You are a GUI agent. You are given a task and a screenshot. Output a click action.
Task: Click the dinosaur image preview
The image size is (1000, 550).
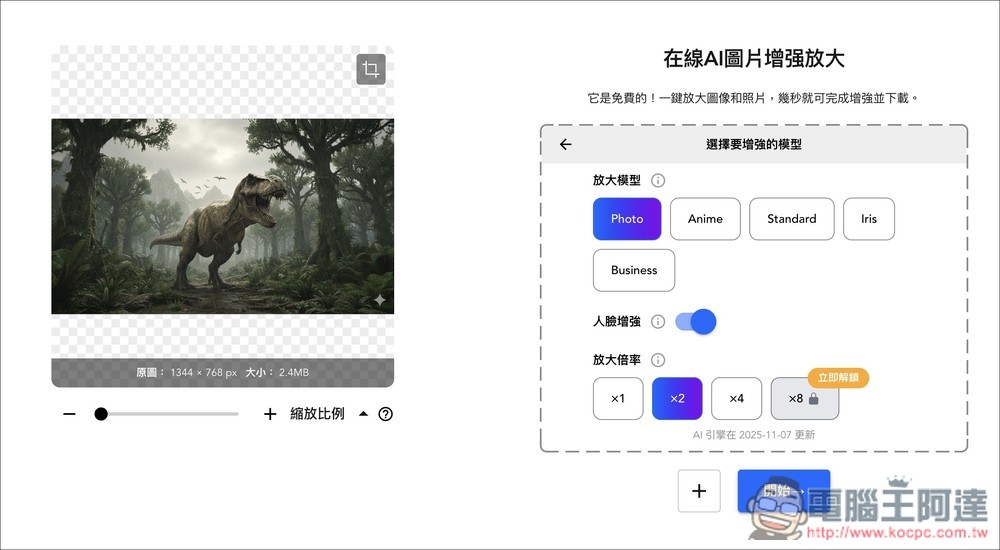[x=223, y=216]
